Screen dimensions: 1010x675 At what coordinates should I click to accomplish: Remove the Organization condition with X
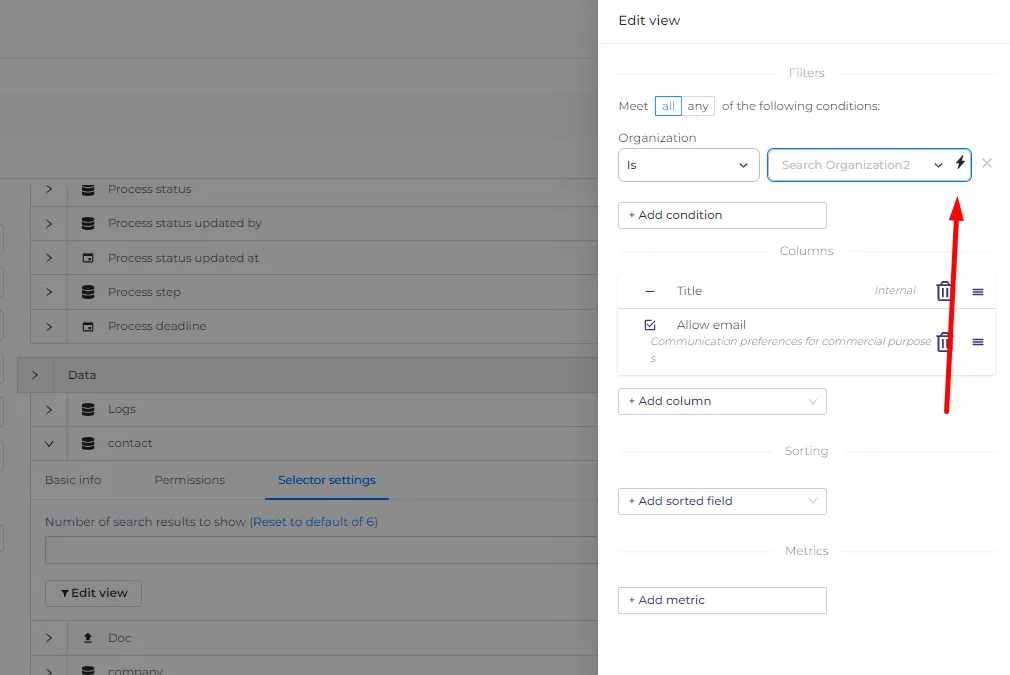tap(987, 164)
